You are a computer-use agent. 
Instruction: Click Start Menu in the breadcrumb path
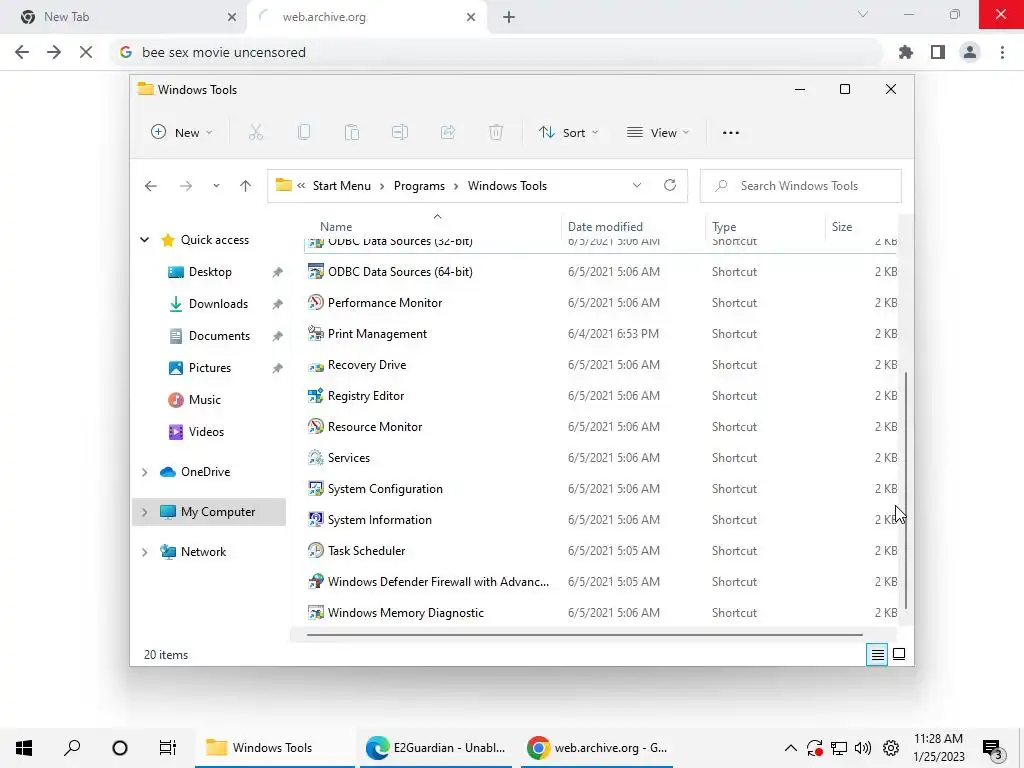click(x=342, y=186)
